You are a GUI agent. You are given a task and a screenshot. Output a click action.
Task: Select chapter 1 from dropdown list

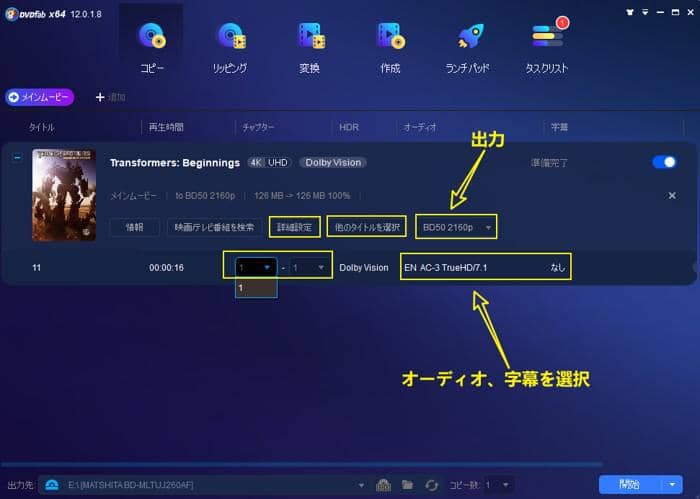[242, 288]
